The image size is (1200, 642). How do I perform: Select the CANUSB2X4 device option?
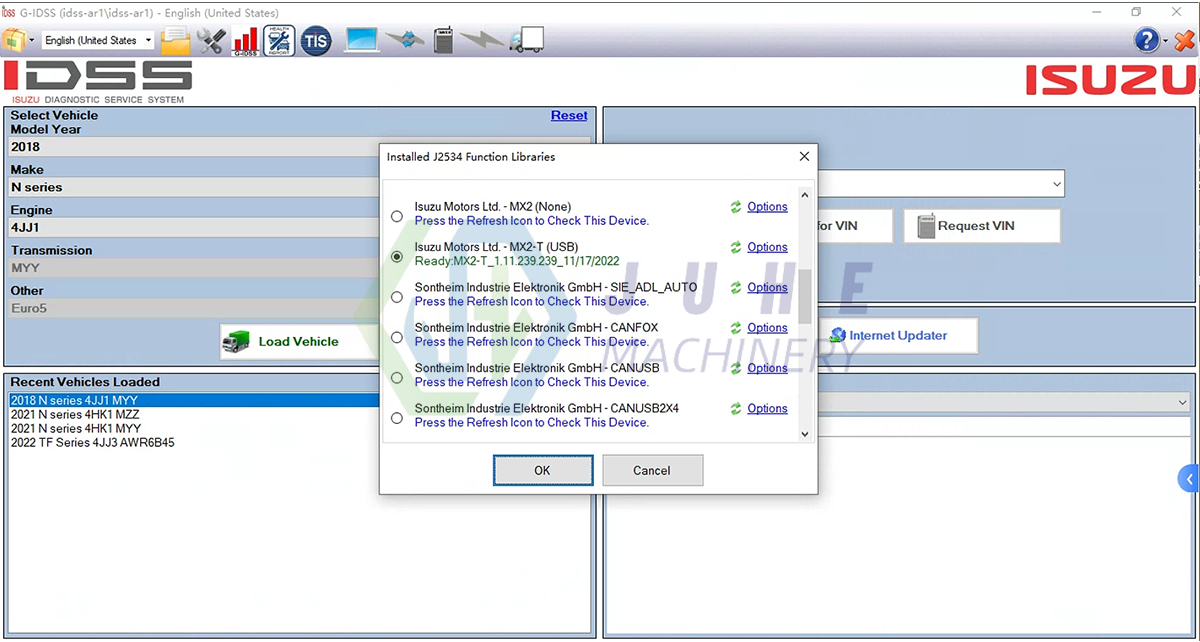click(x=396, y=417)
